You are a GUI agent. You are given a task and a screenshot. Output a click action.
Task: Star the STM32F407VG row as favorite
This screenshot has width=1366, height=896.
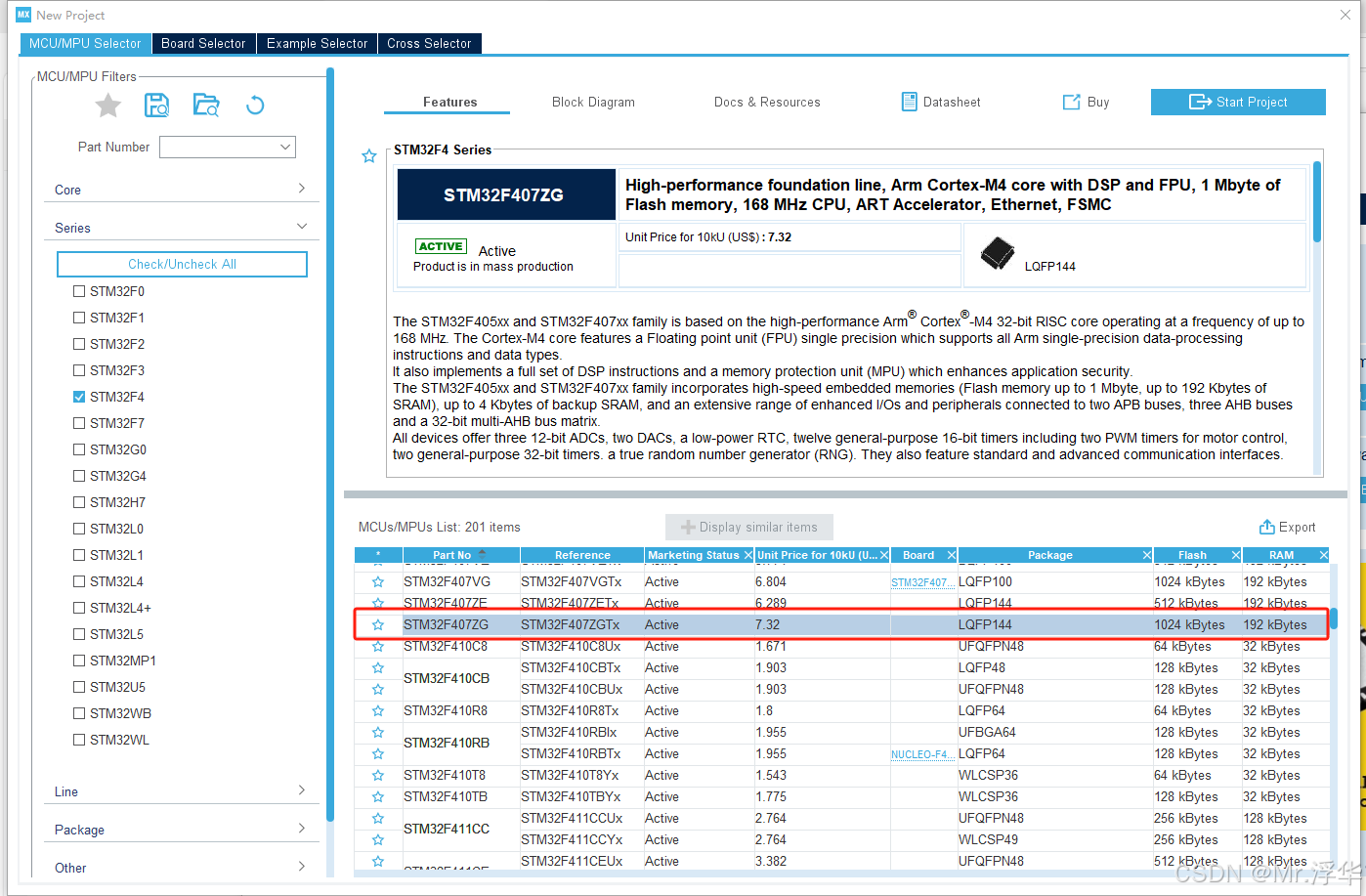[x=378, y=582]
